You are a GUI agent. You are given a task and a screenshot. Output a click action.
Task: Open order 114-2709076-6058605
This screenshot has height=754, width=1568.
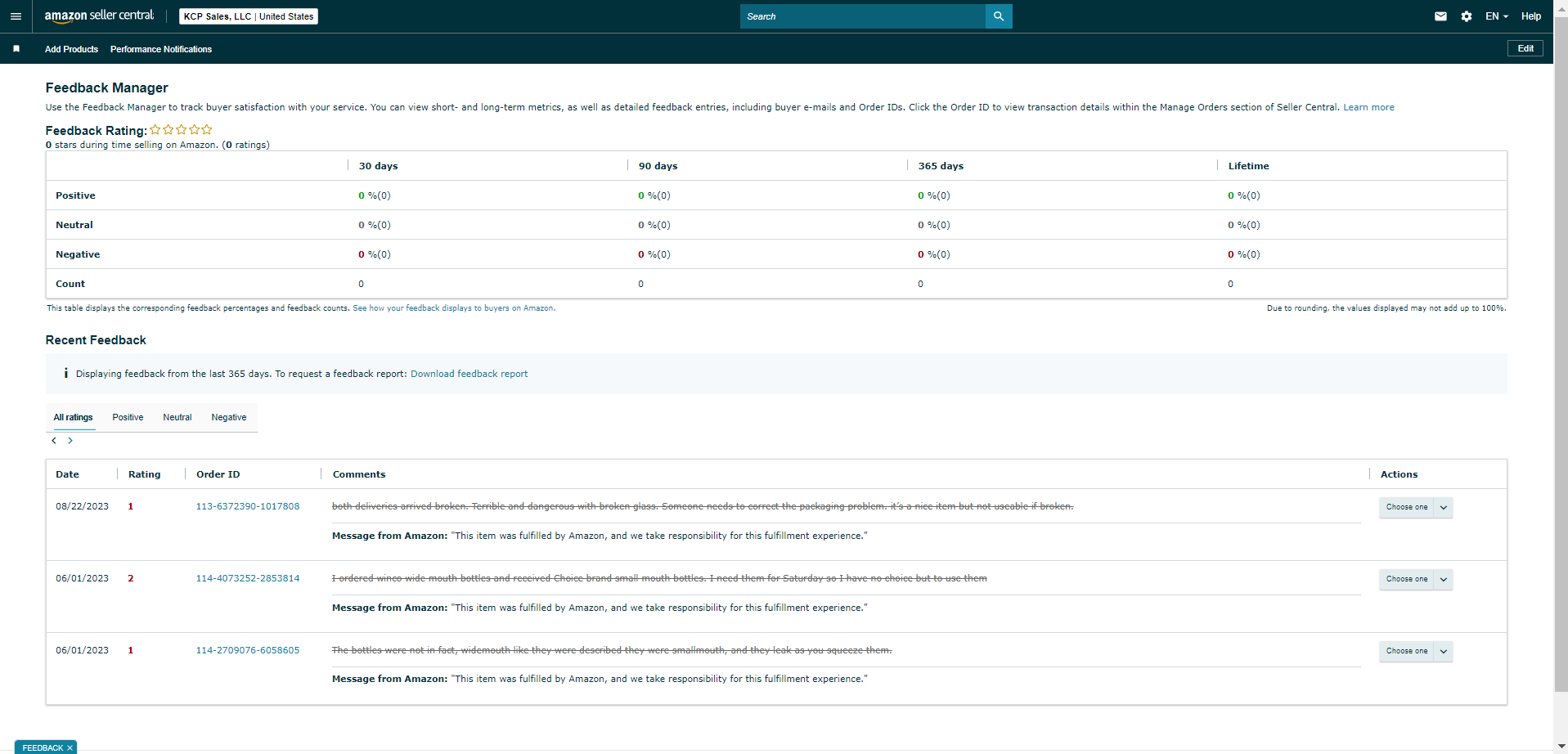click(x=248, y=650)
